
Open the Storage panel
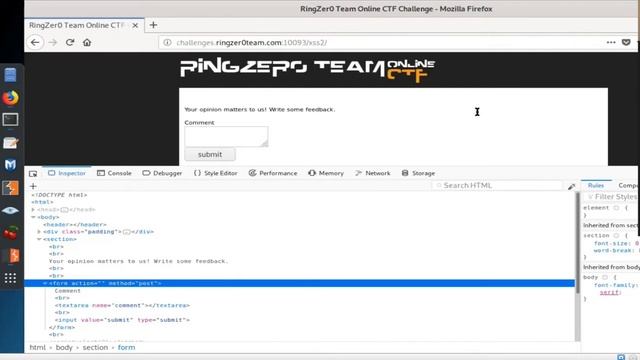(418, 173)
